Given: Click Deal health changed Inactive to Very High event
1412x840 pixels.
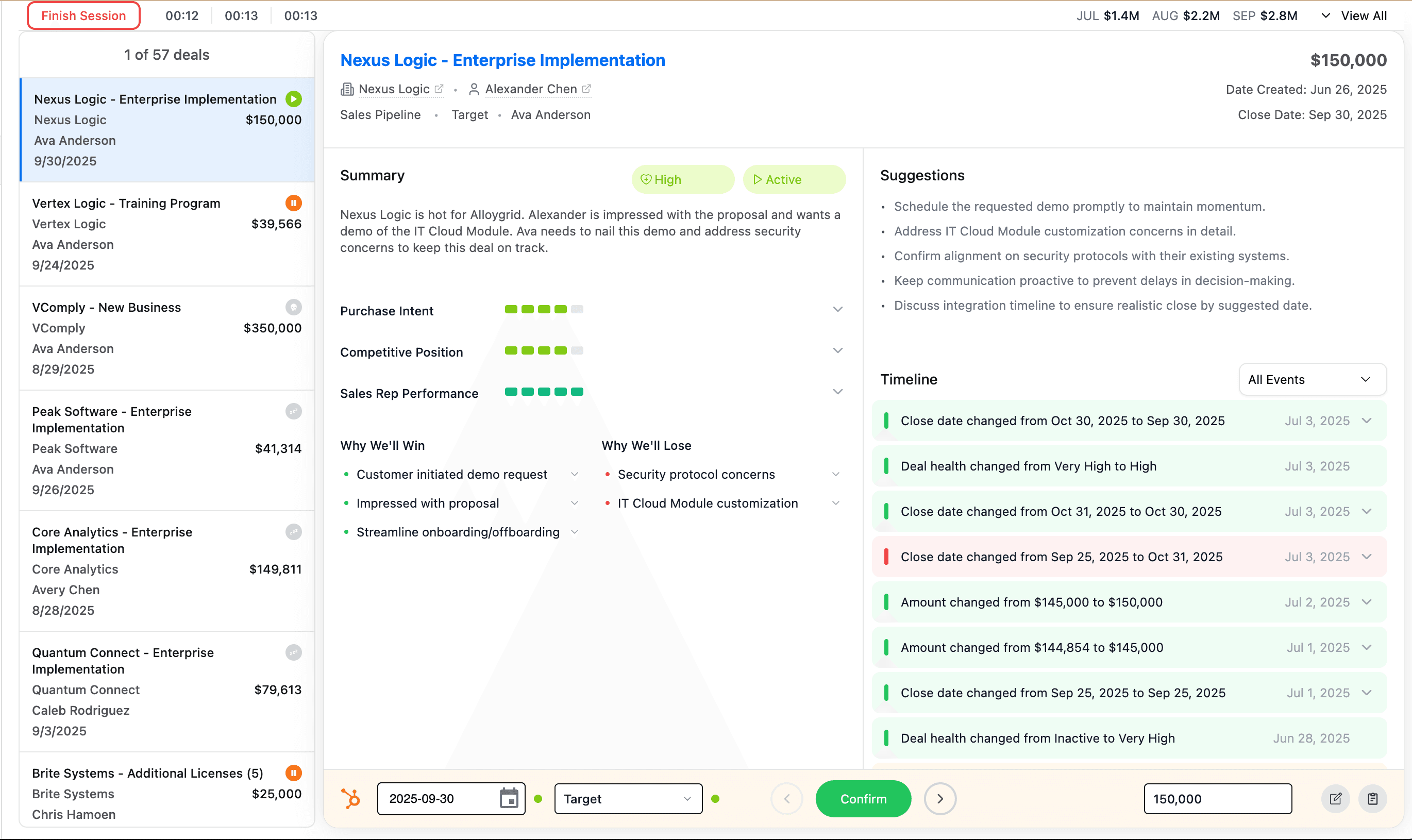Looking at the screenshot, I should 1129,737.
